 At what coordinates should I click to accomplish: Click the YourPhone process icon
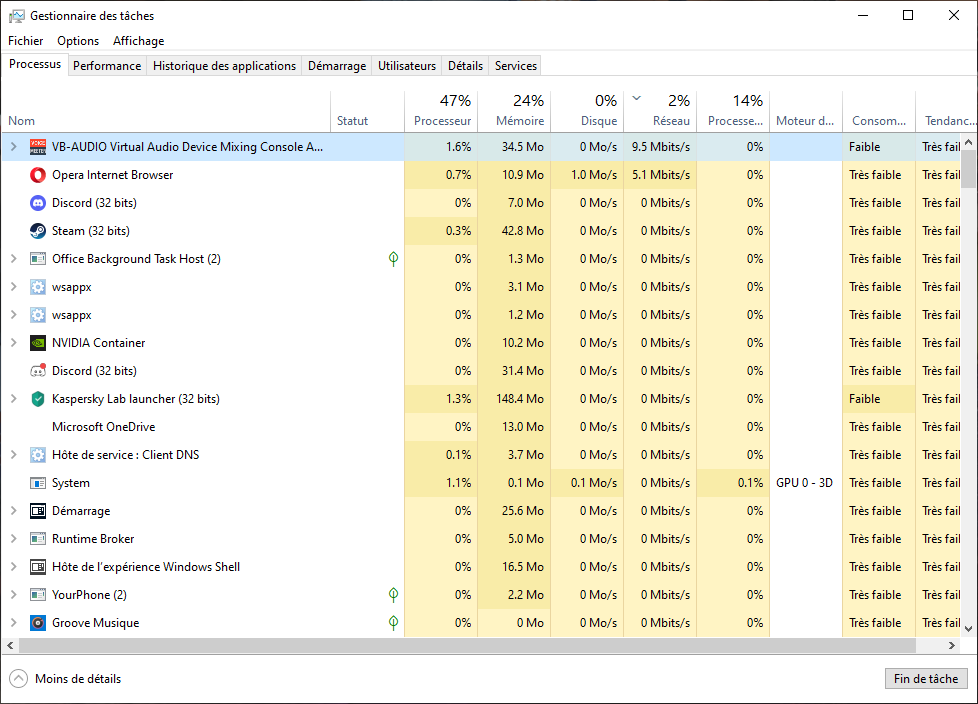(x=38, y=595)
